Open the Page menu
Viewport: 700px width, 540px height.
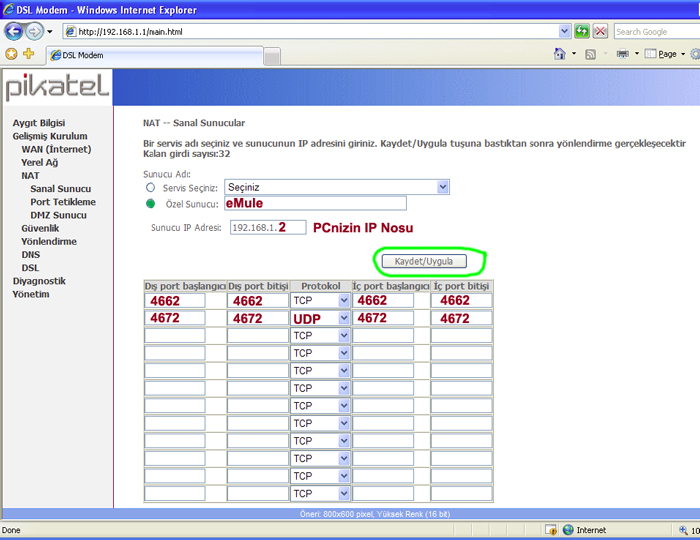(665, 54)
